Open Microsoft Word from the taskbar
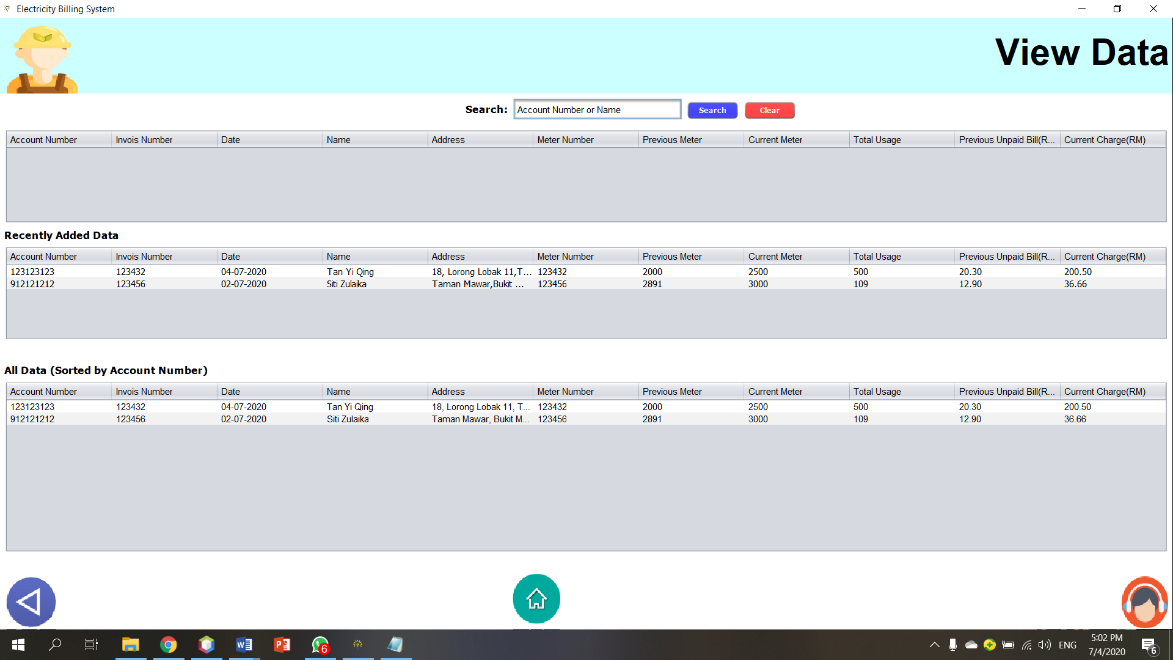The image size is (1173, 660). click(244, 644)
